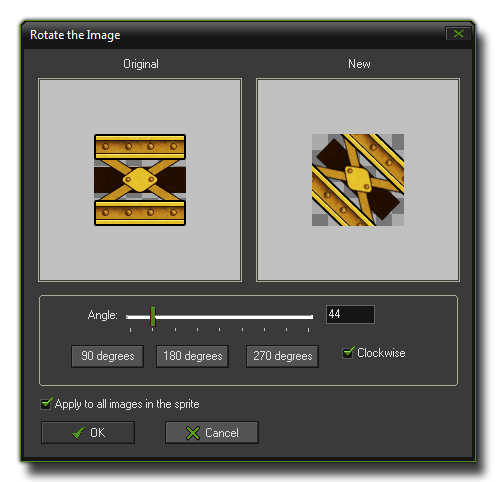The height and width of the screenshot is (482, 496).
Task: Click the middle of the Angle slider track
Action: point(220,317)
